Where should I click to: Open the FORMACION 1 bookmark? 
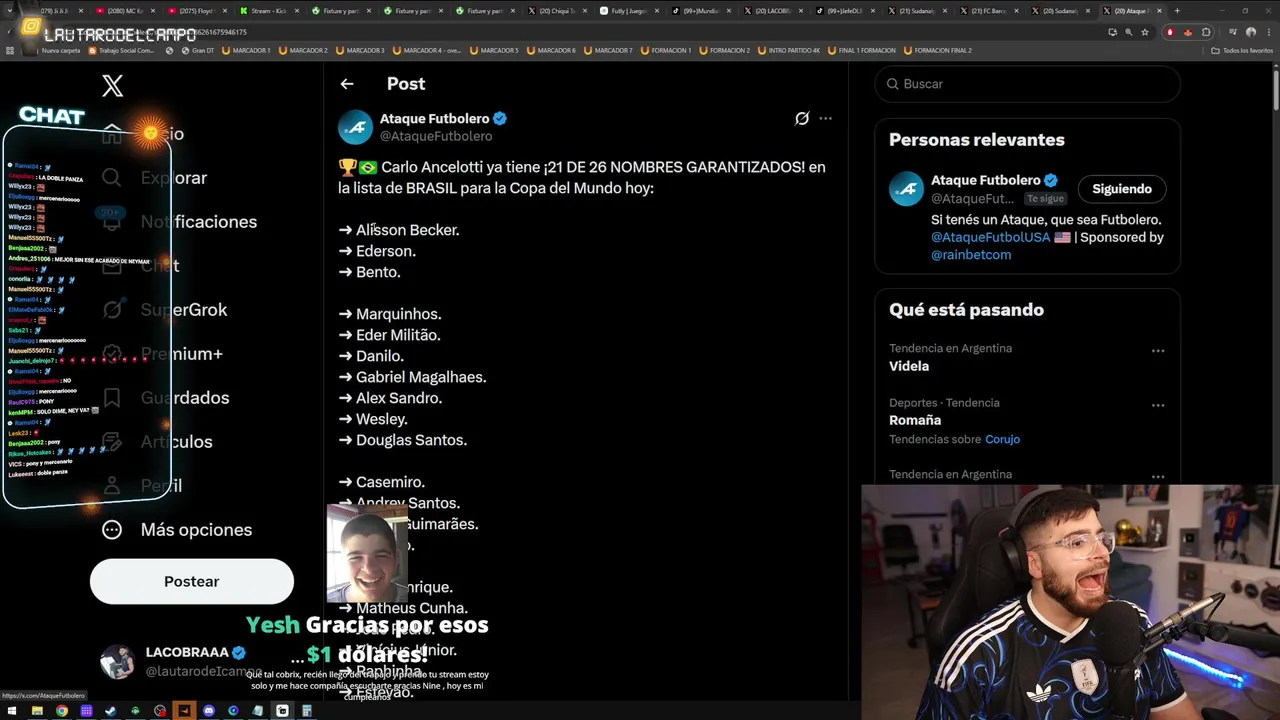[667, 50]
